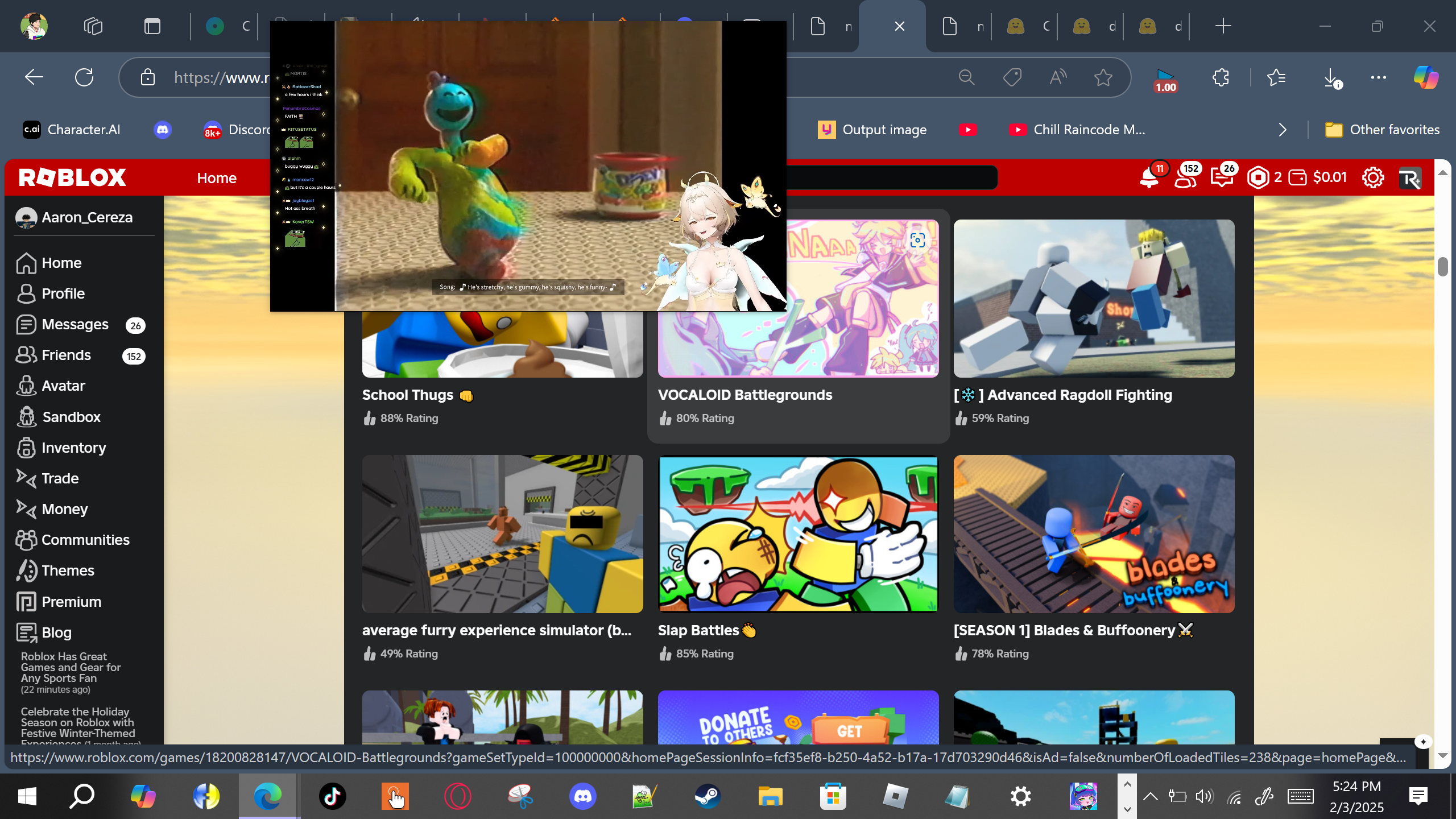
Task: Open wallet balance $0.01
Action: 1318,177
